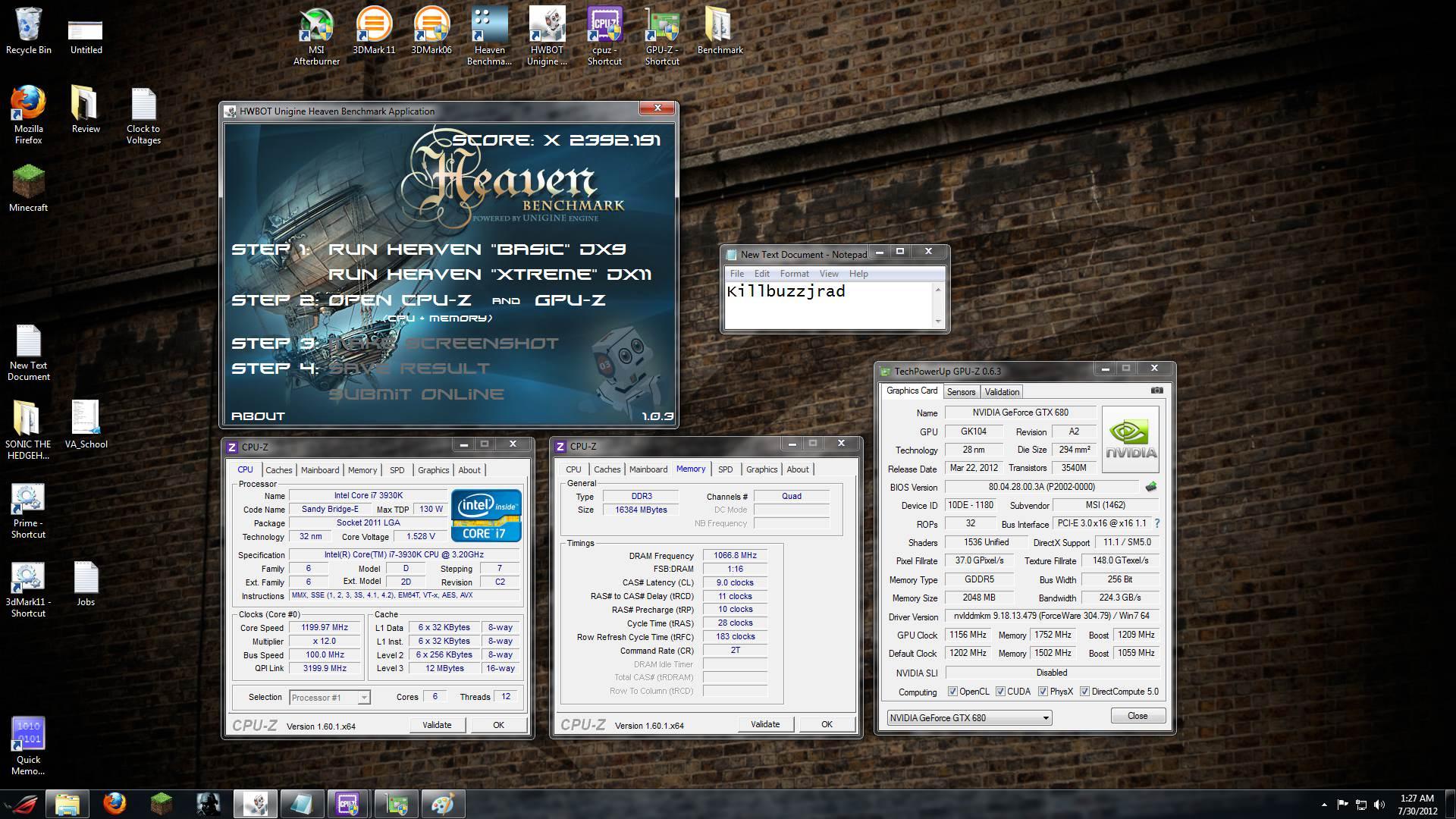Toggle PhysX checkbox in GPU-Z
1456x819 pixels.
pos(1043,692)
